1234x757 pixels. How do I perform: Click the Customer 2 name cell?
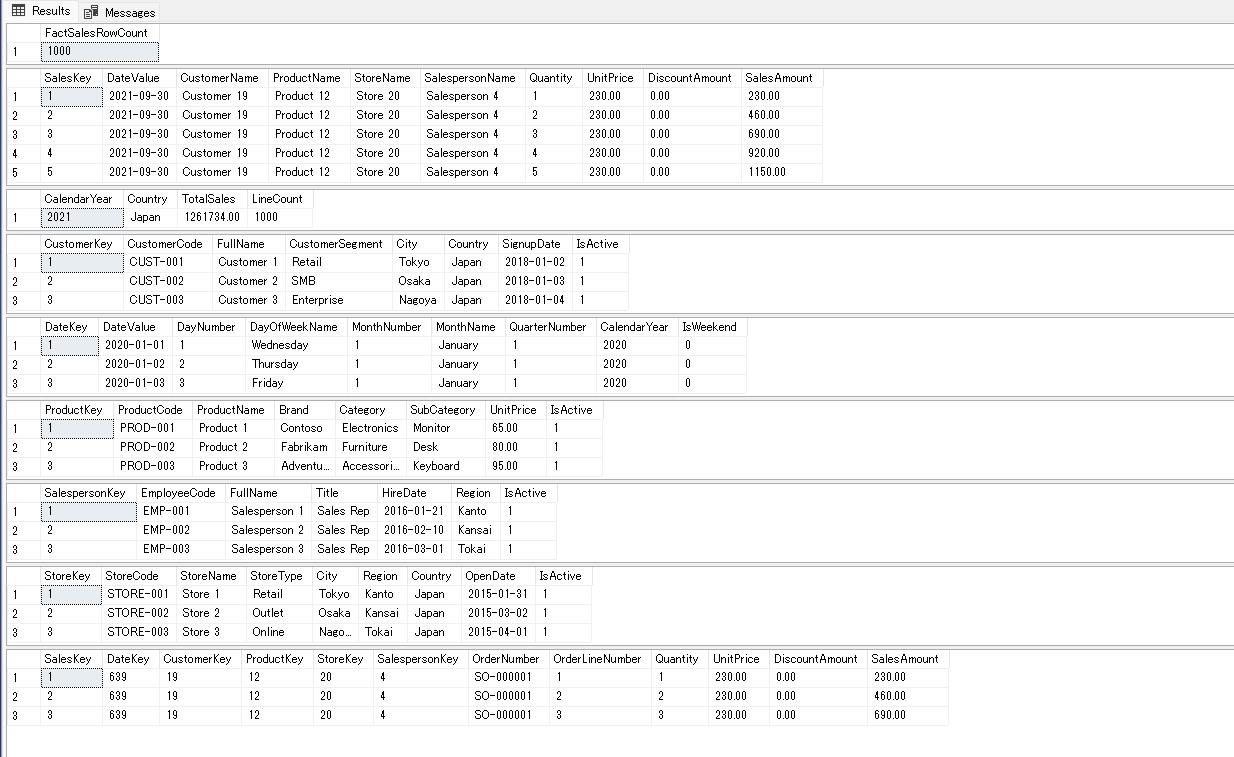coord(249,281)
